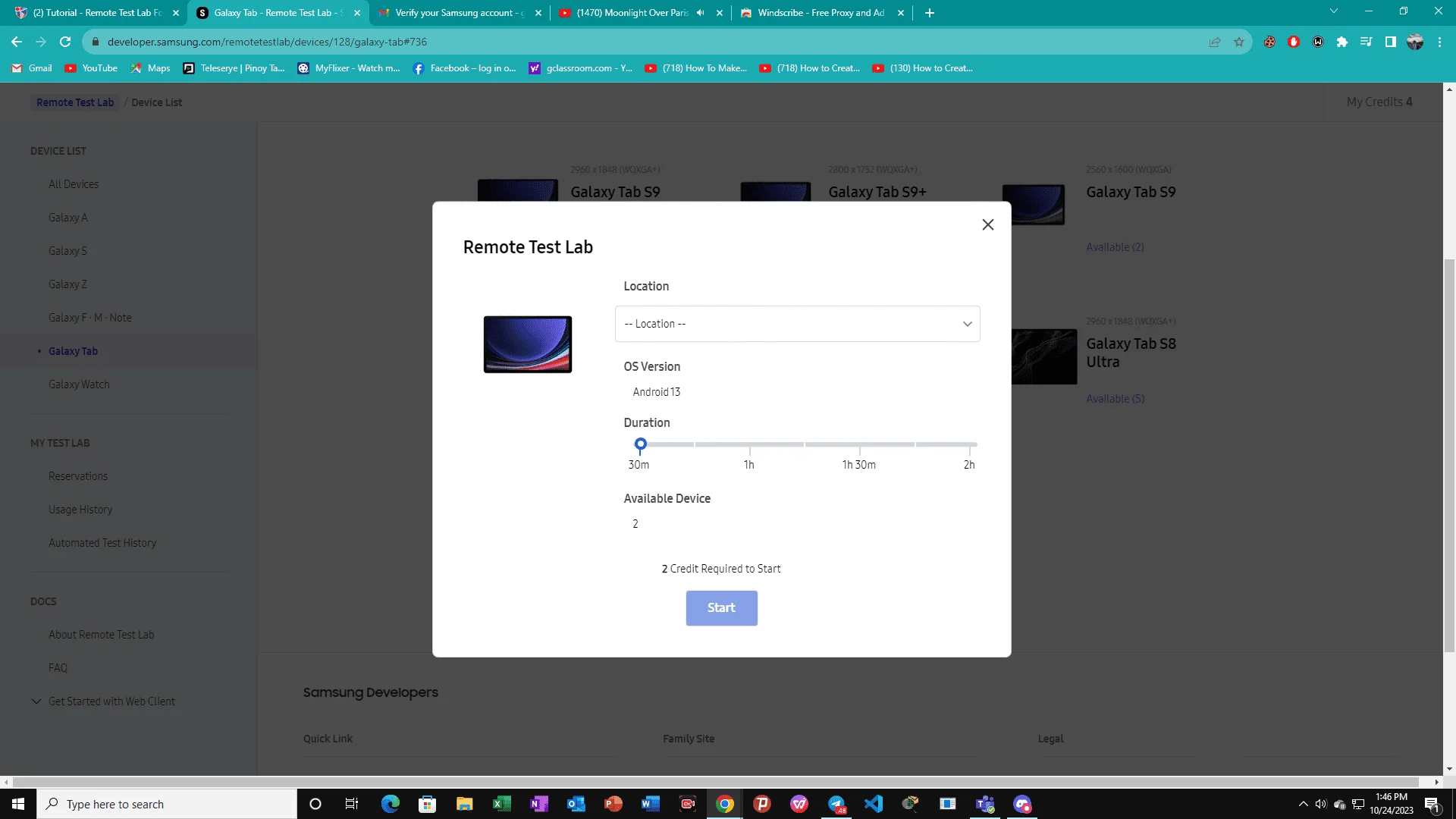This screenshot has height=819, width=1456.
Task: Mute the YouTube tab via speaker icon
Action: (x=700, y=13)
